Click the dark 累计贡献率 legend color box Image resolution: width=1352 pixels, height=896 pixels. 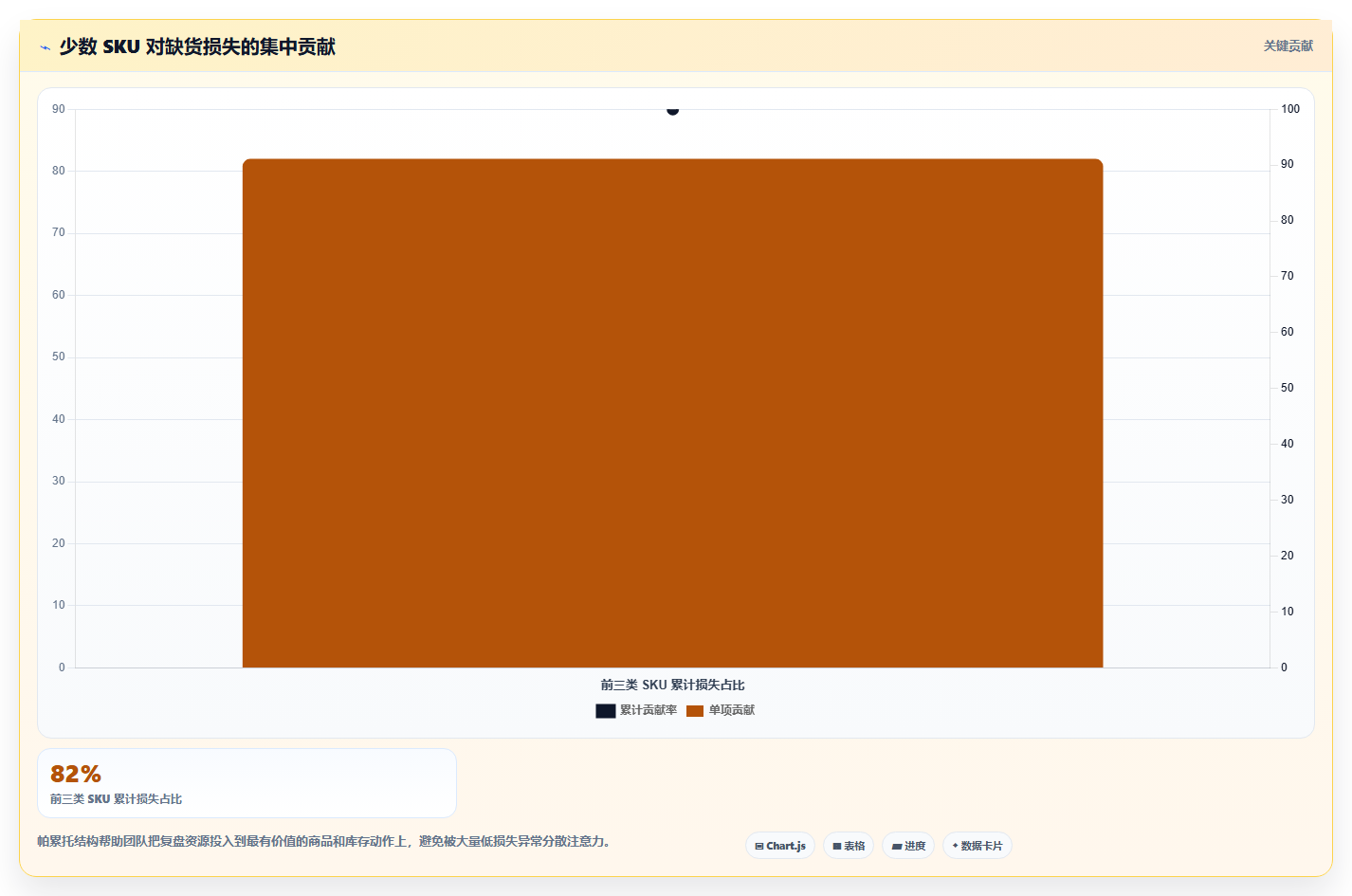606,711
